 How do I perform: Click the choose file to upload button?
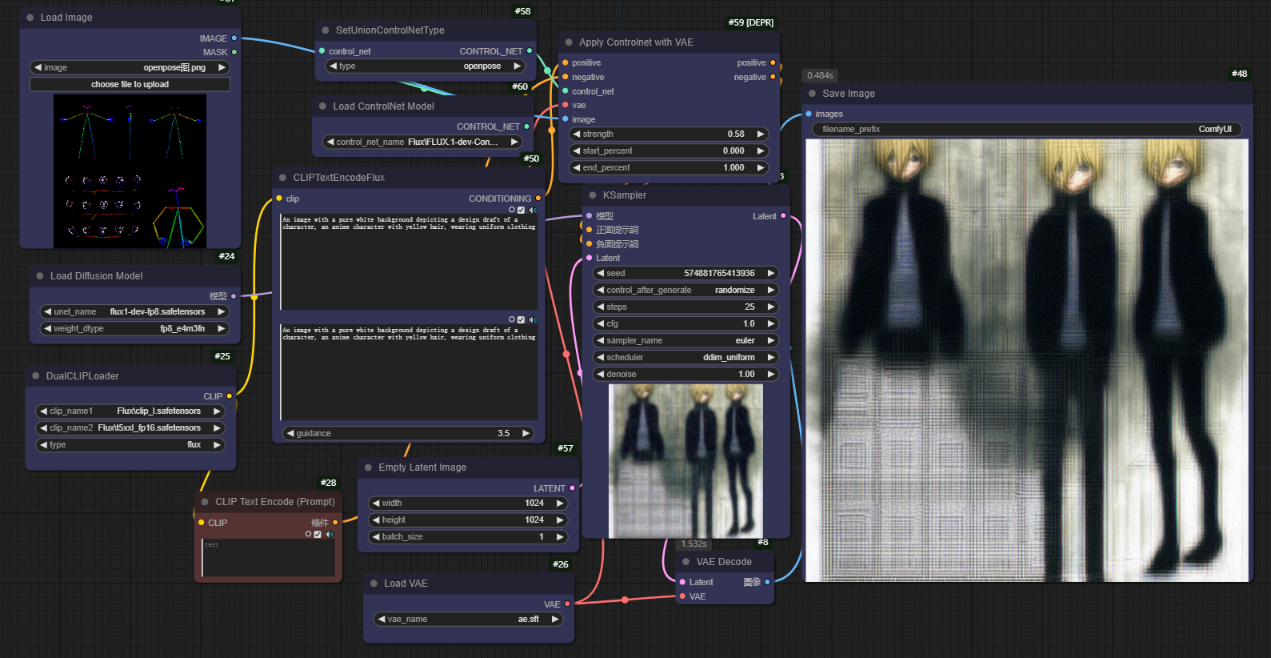[x=130, y=84]
